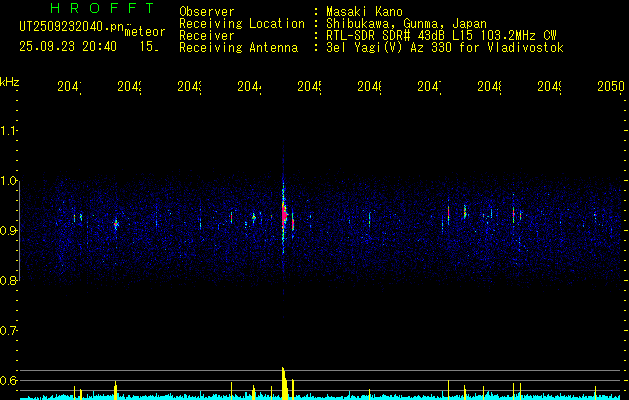Click the date stamp 25.09.23 20:40
This screenshot has height=400, width=629.
[x=68, y=47]
